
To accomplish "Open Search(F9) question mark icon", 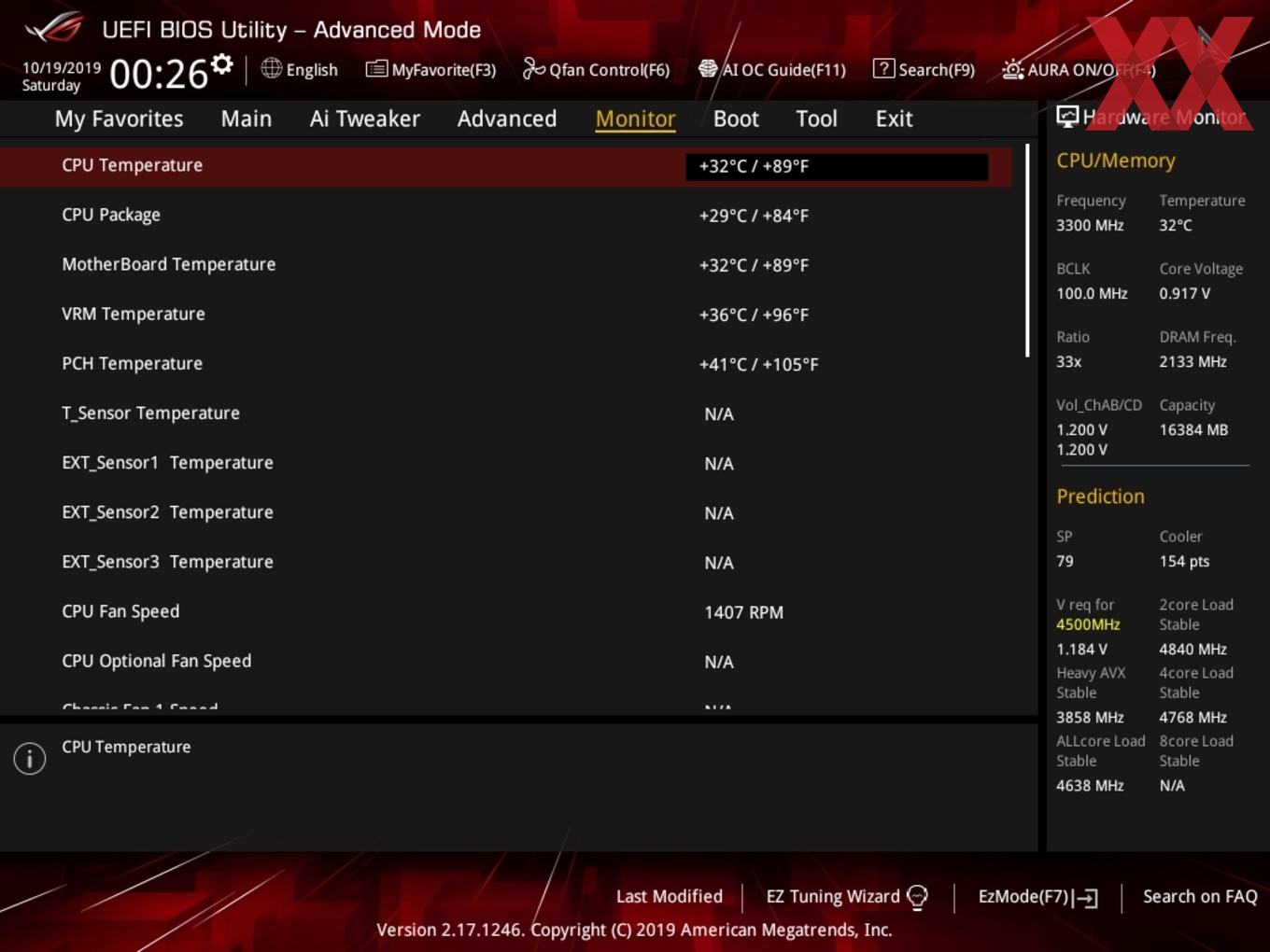I will pyautogui.click(x=883, y=68).
